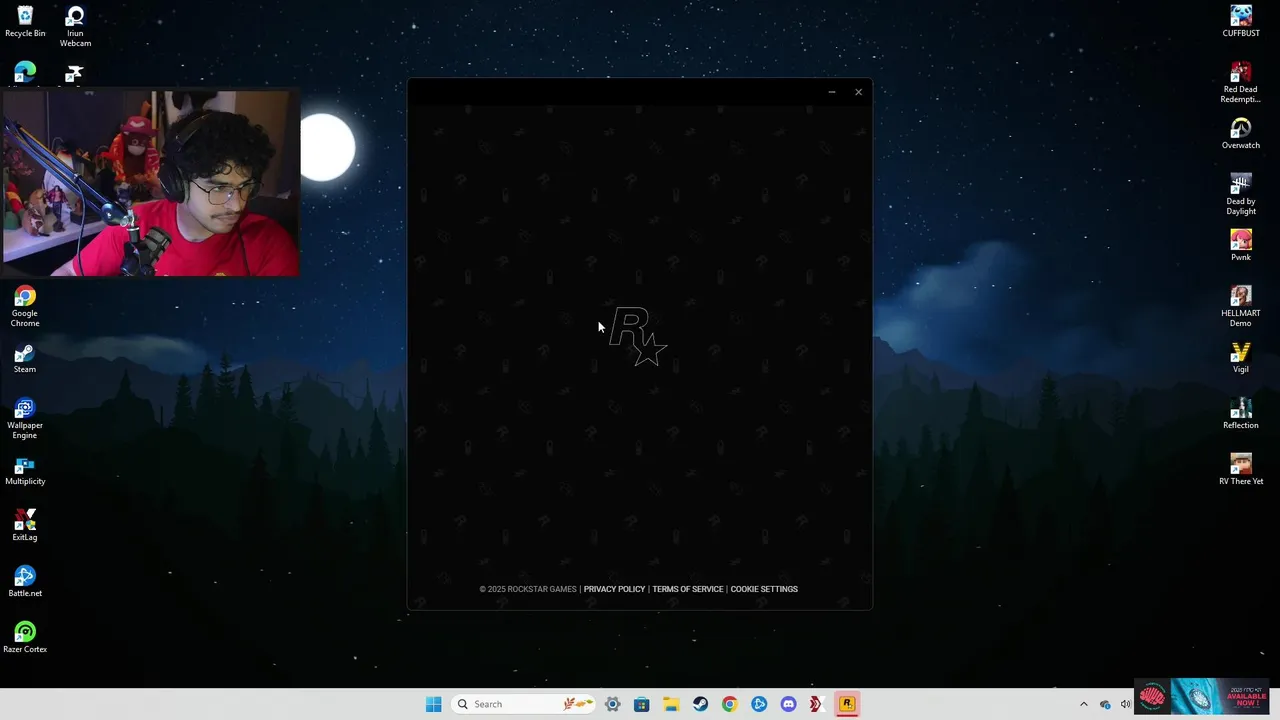Select the CUFFBUST desktop icon
The width and height of the screenshot is (1280, 720).
[1241, 22]
